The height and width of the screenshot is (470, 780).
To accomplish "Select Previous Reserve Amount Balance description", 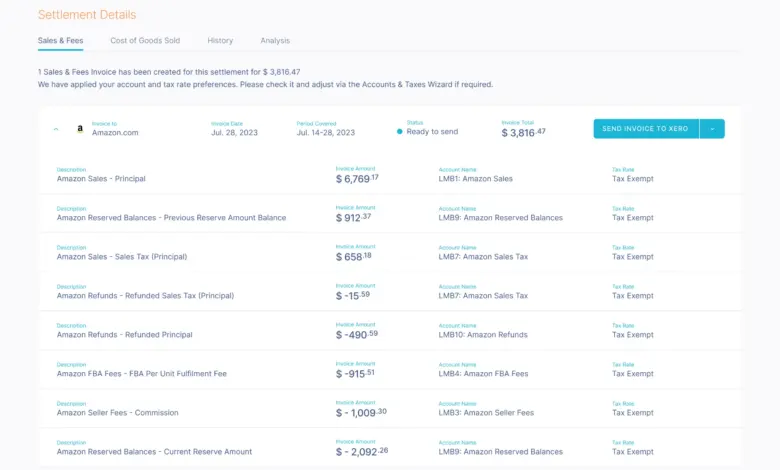I will 171,218.
